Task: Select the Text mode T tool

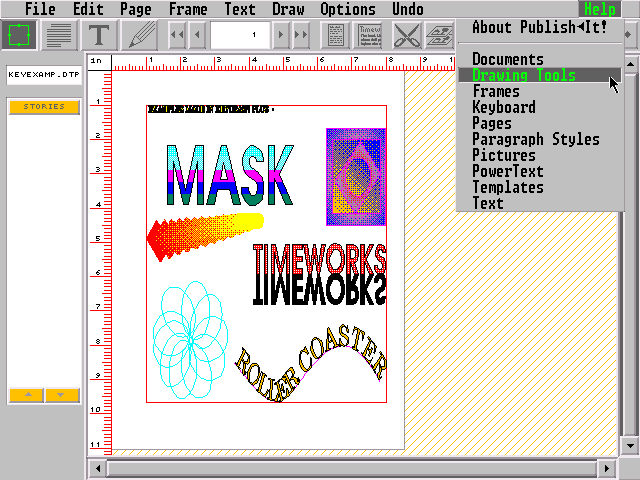Action: pyautogui.click(x=99, y=35)
